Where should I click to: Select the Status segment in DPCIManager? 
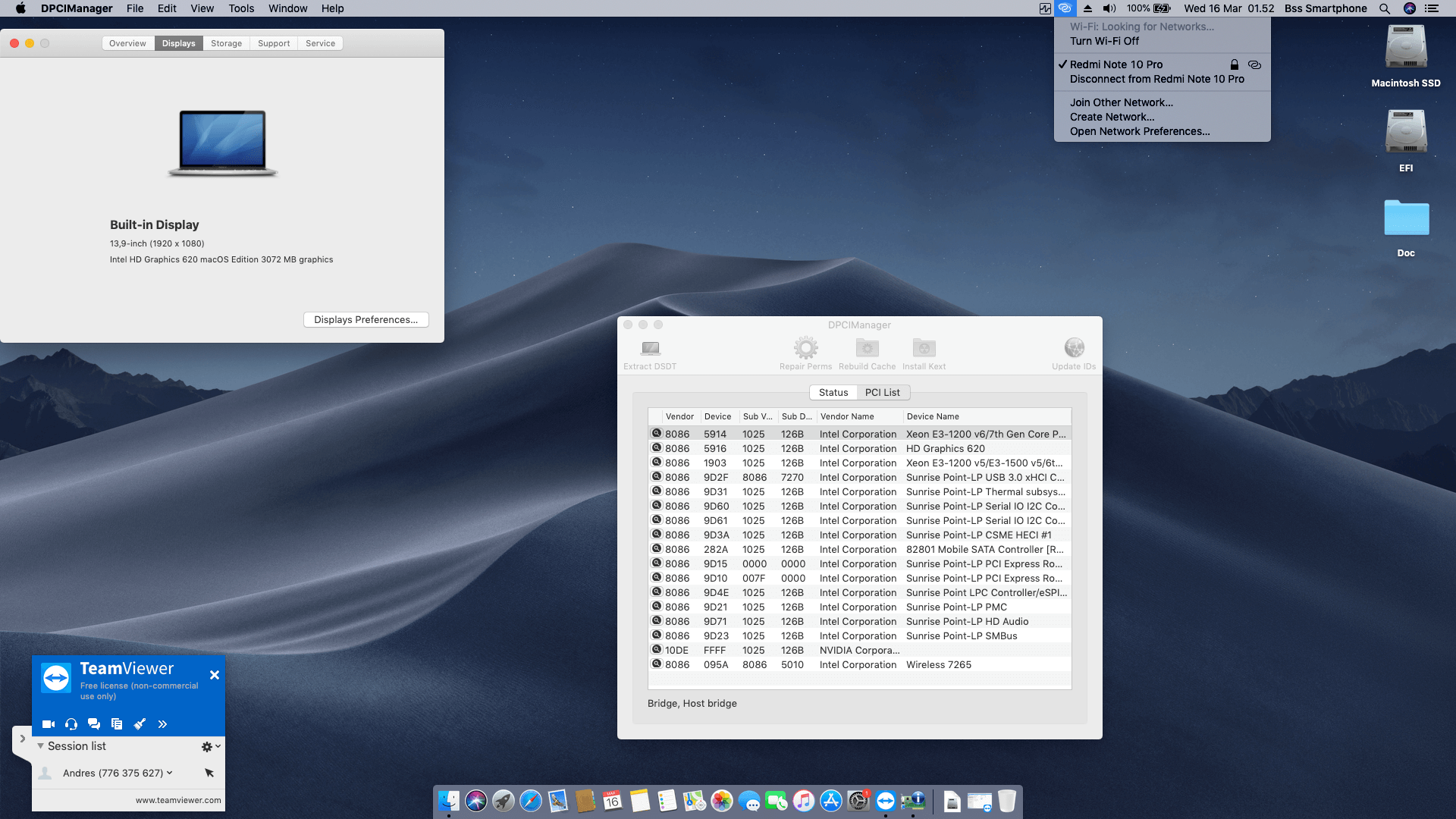pos(833,393)
